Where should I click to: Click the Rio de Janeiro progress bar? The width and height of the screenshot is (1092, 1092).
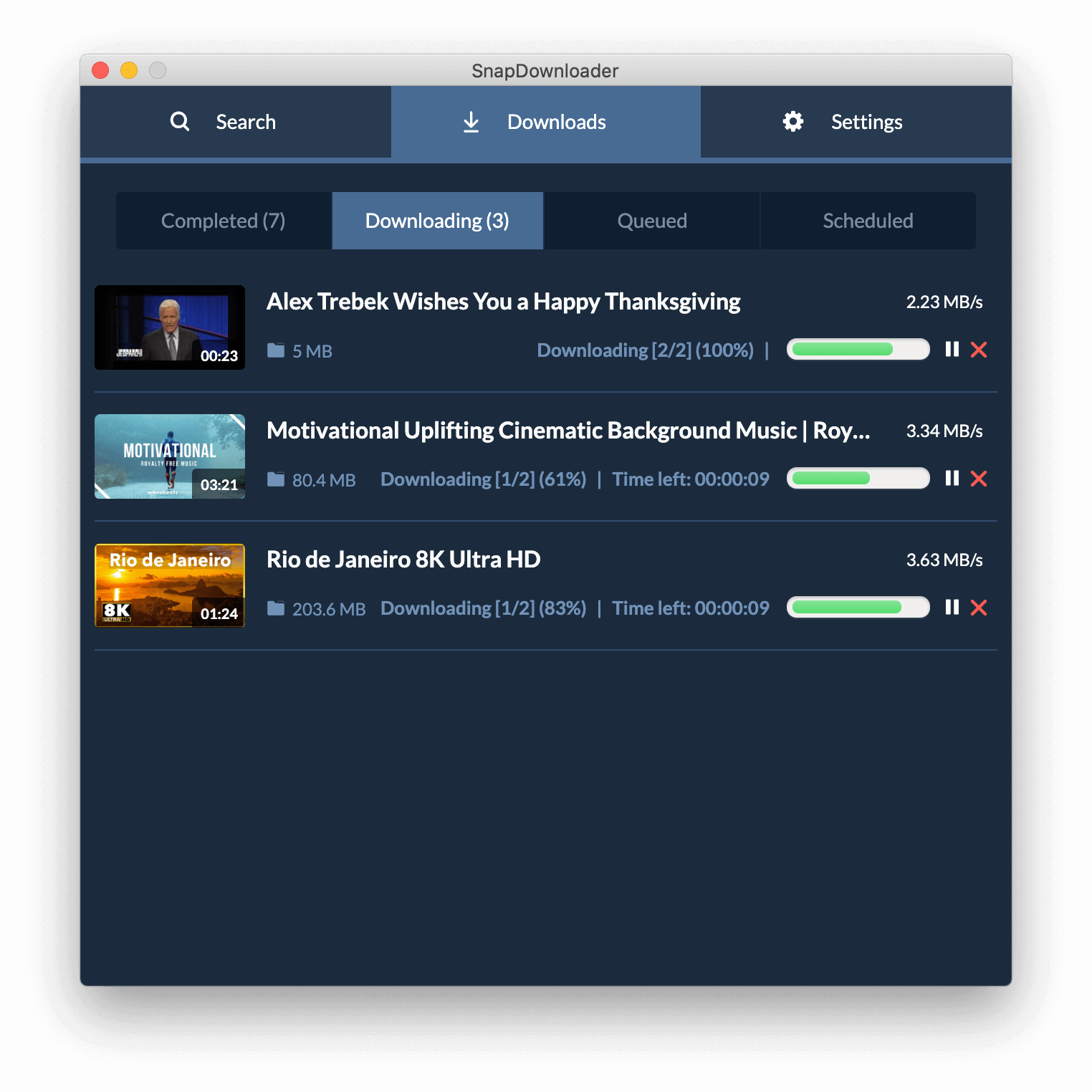point(858,608)
